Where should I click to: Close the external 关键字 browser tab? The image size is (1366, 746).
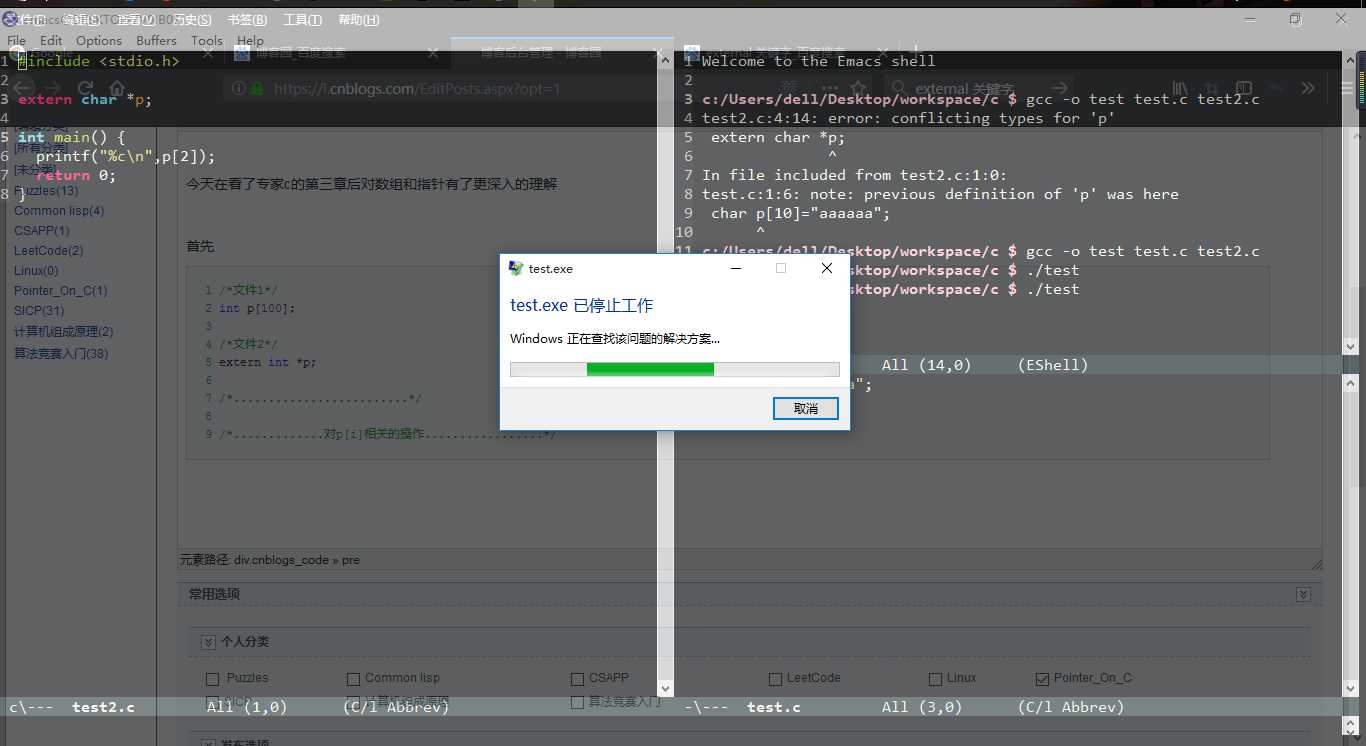(883, 53)
